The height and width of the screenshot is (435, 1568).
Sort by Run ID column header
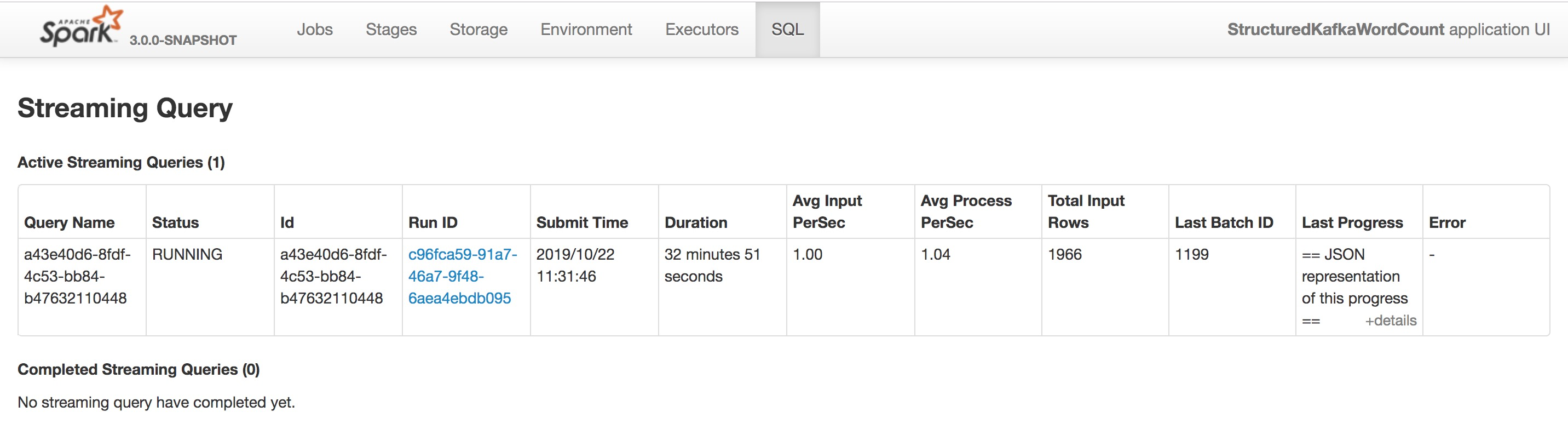click(433, 222)
